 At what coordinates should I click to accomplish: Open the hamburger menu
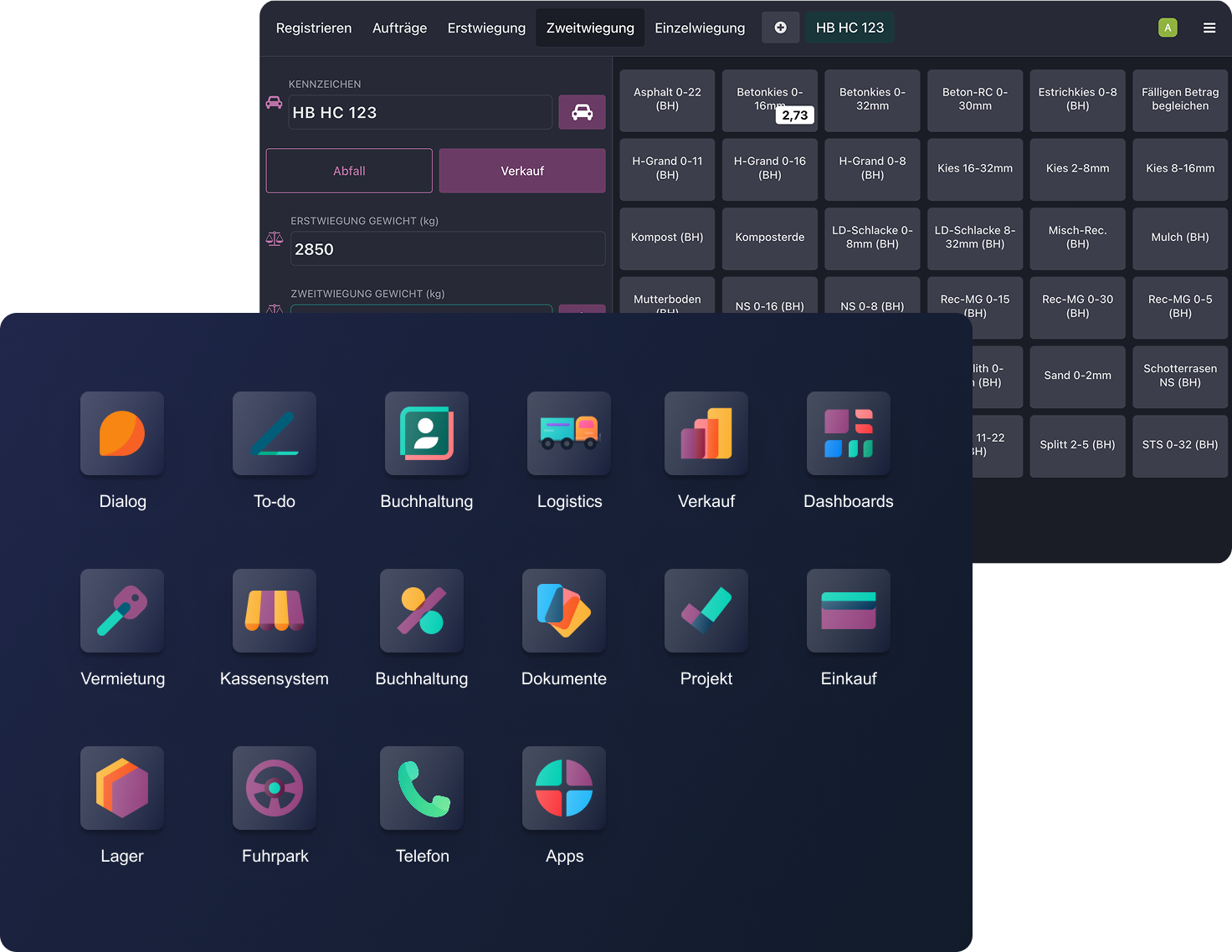[x=1209, y=28]
